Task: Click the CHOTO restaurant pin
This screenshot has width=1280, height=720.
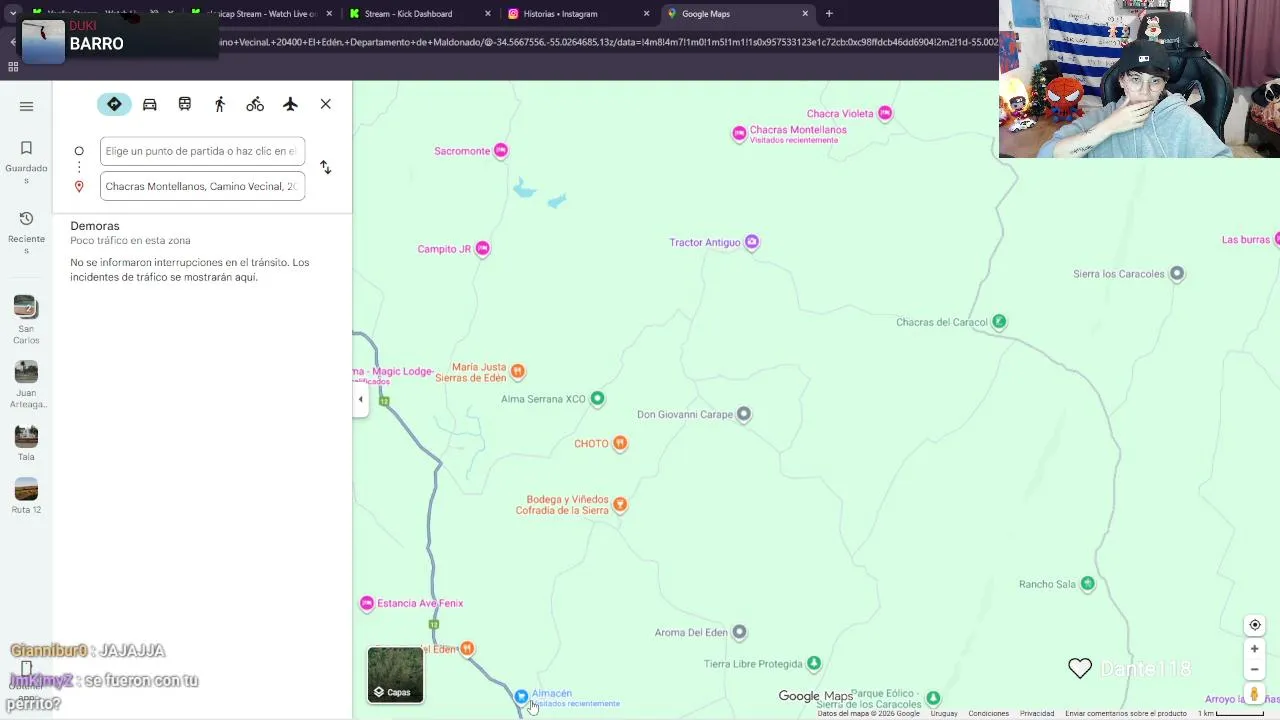Action: pos(620,443)
